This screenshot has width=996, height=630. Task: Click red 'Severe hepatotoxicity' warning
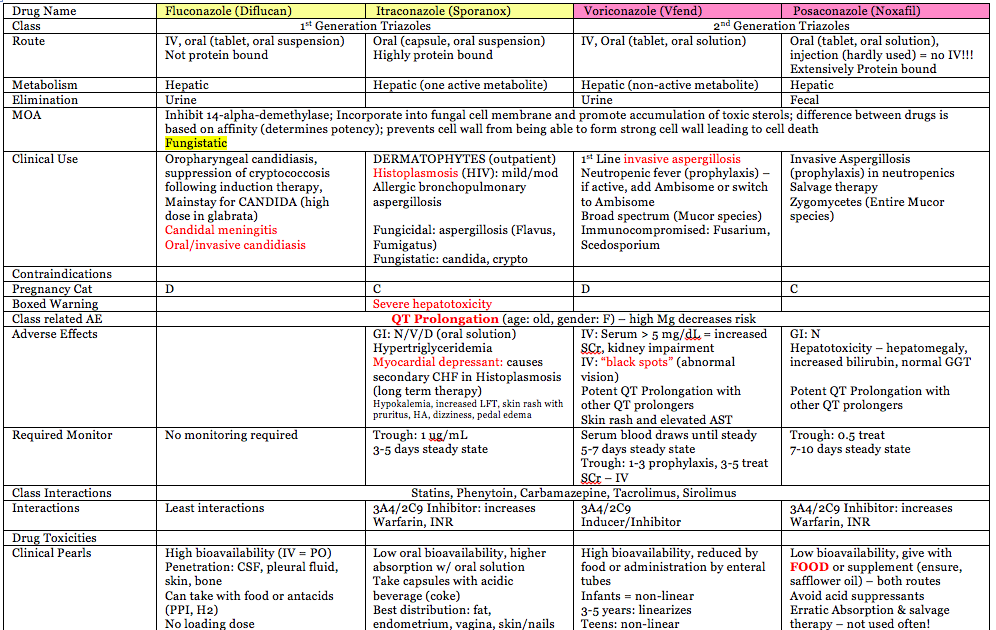tap(432, 304)
